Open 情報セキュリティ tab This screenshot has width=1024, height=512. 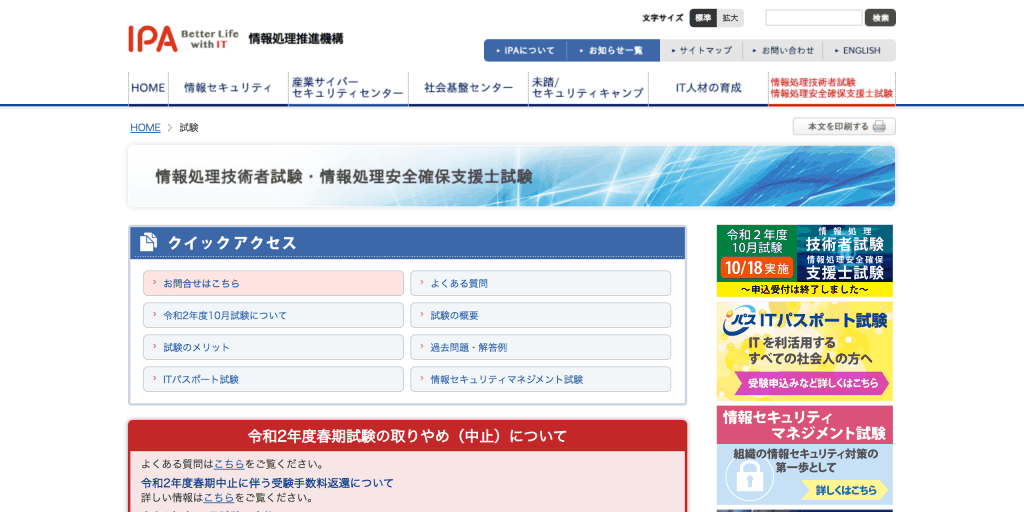[228, 88]
